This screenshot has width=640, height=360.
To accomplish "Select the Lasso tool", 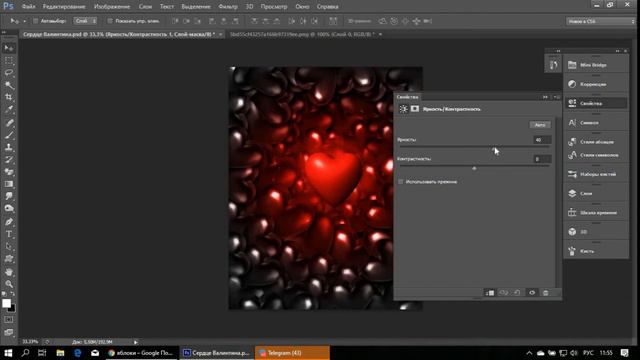I will pyautogui.click(x=9, y=73).
